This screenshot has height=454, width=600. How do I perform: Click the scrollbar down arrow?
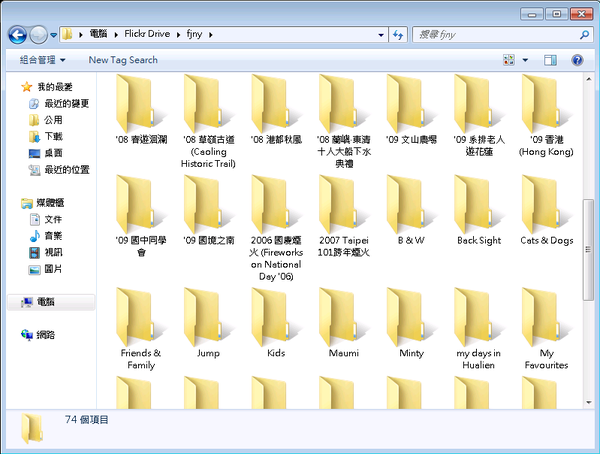(x=589, y=403)
